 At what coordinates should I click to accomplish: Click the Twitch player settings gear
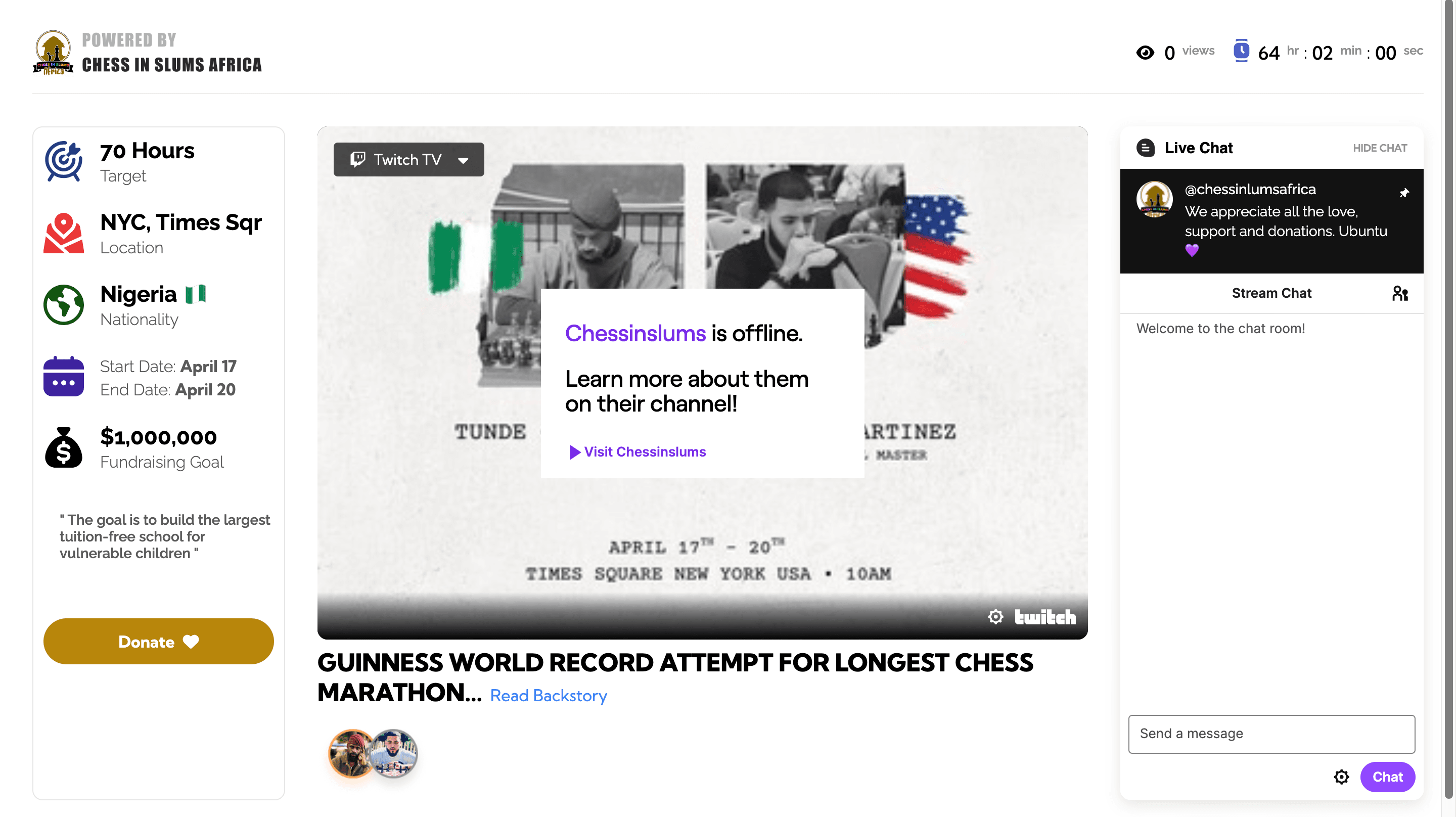[996, 617]
